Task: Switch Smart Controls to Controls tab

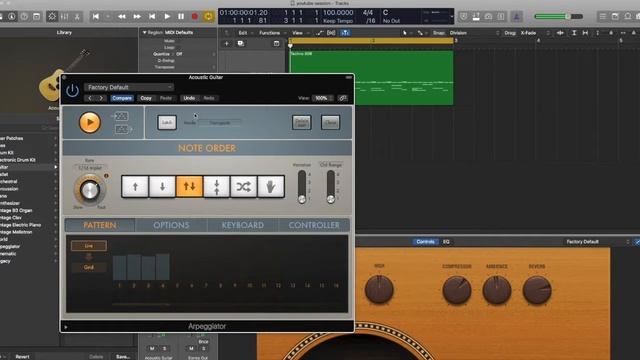Action: [425, 242]
